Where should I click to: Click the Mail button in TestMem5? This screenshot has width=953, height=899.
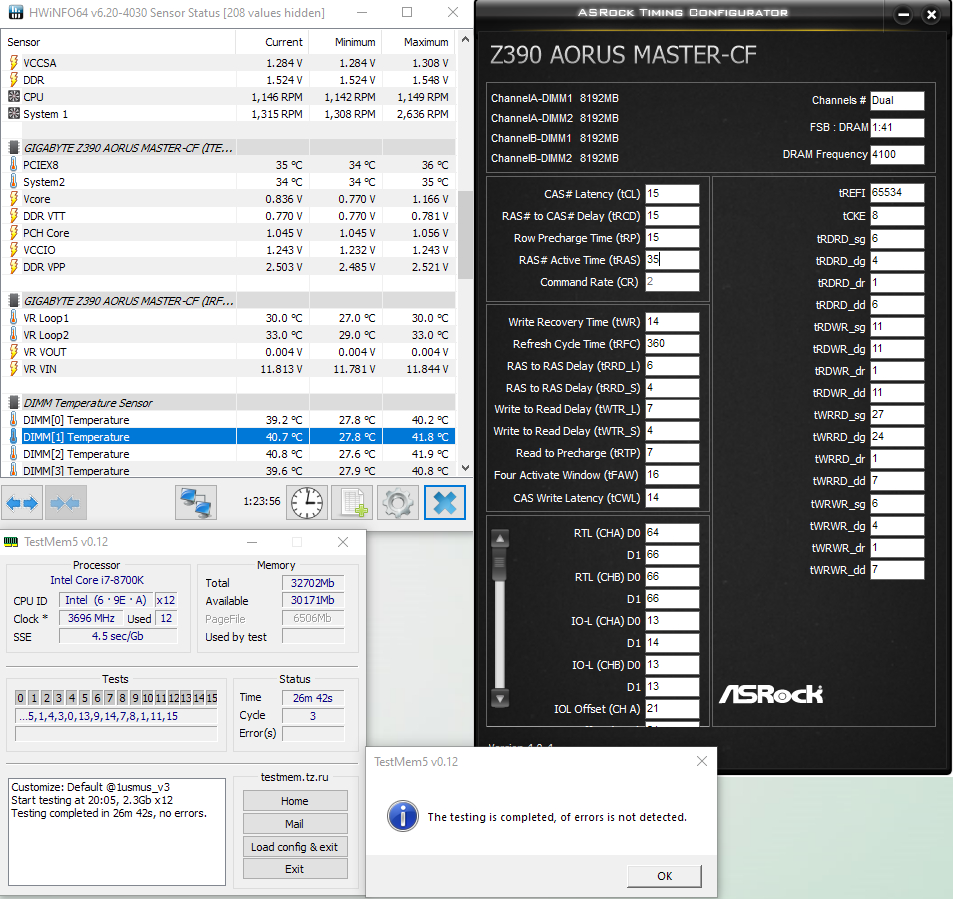pyautogui.click(x=295, y=824)
